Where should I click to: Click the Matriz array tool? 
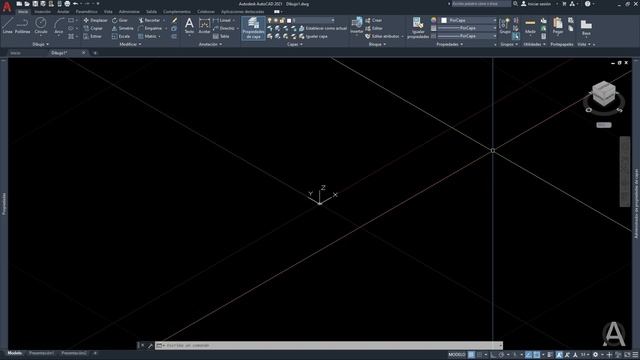pyautogui.click(x=148, y=36)
